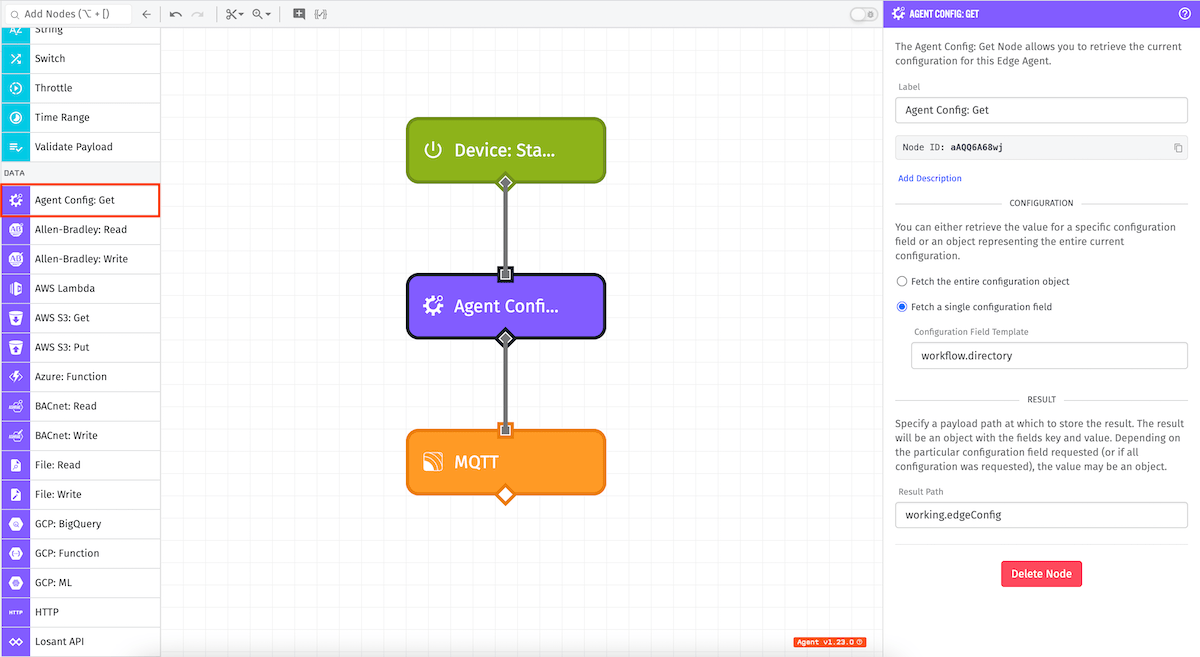Pick the Allen-Bradley: Write node

(x=80, y=259)
